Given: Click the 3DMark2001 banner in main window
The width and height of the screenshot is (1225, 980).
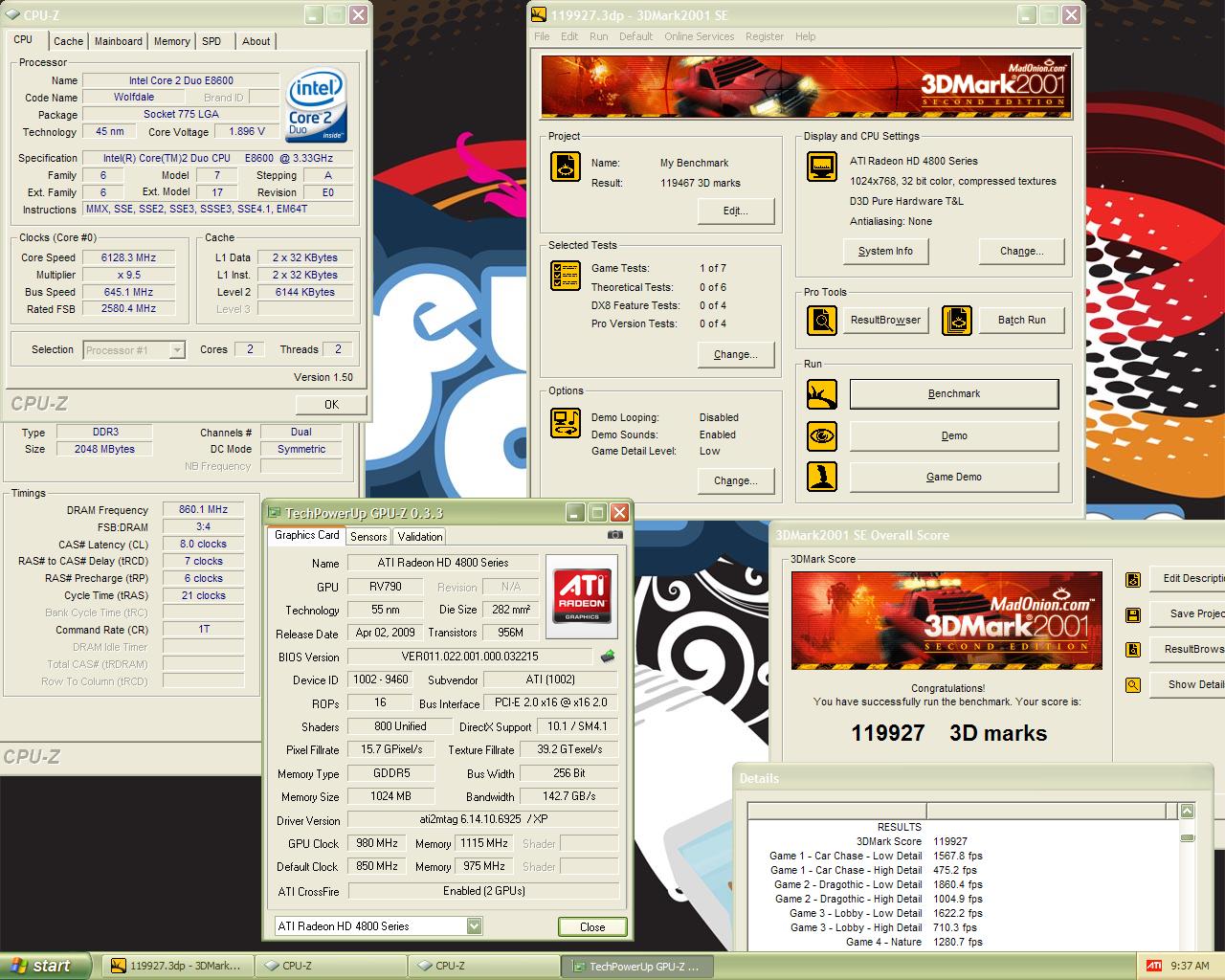Looking at the screenshot, I should tap(806, 86).
